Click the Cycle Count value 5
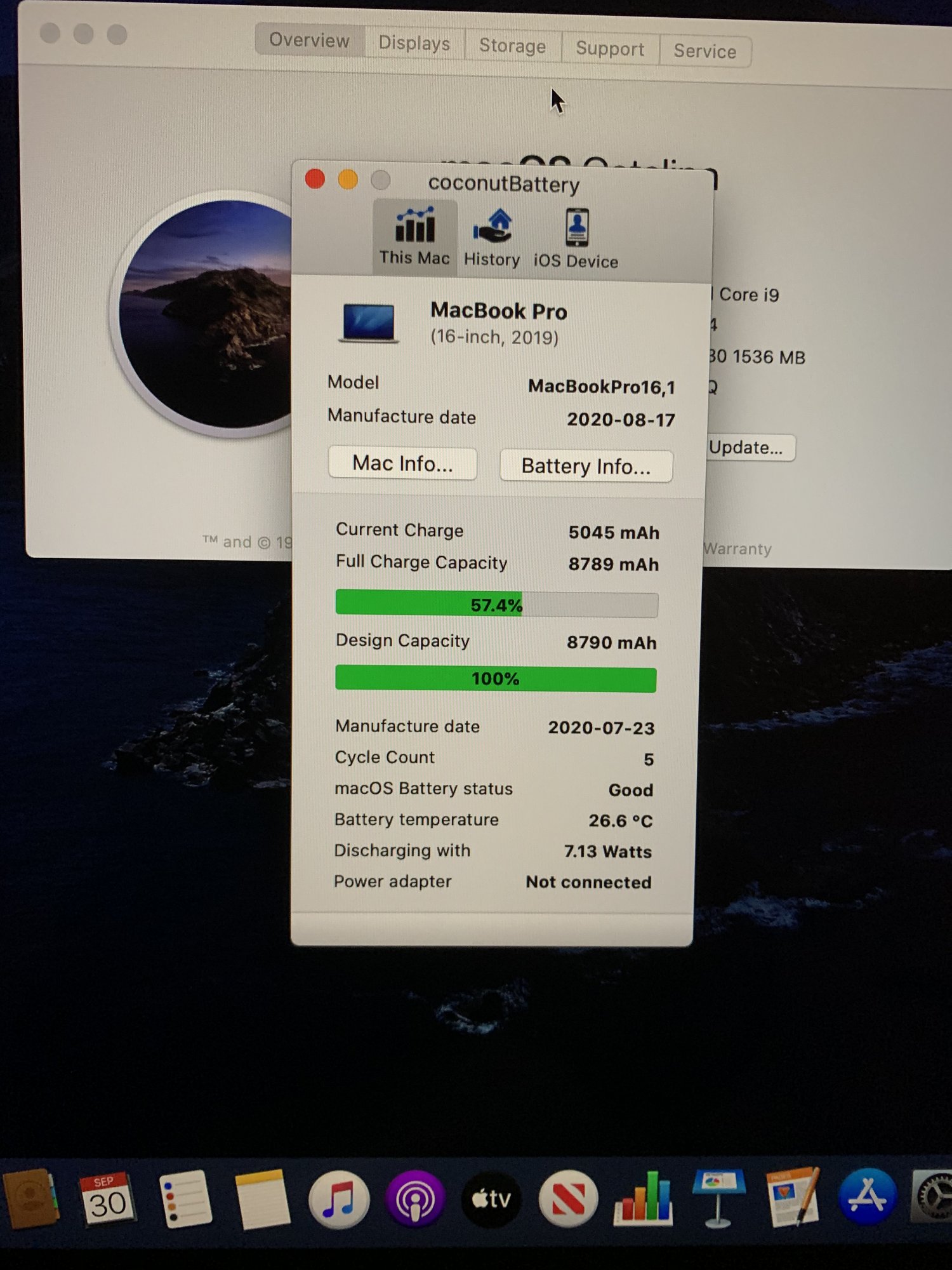This screenshot has height=1270, width=952. click(649, 759)
